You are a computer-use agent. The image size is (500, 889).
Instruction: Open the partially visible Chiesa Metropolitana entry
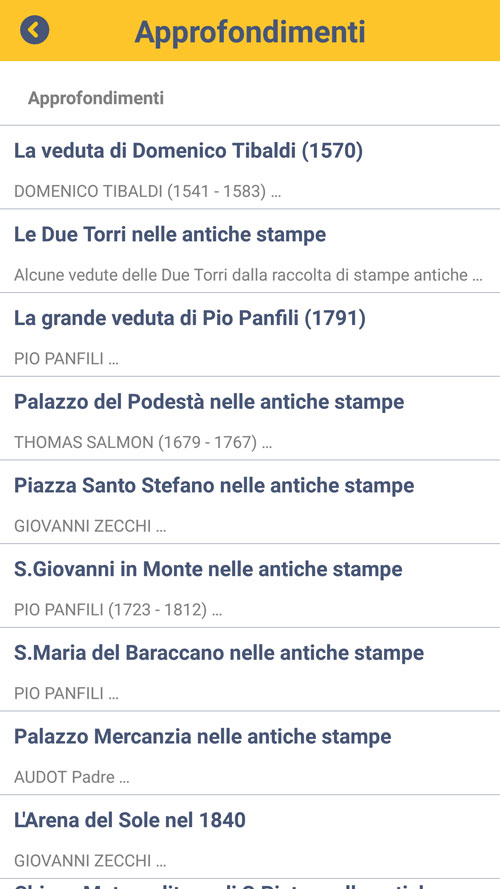250,884
